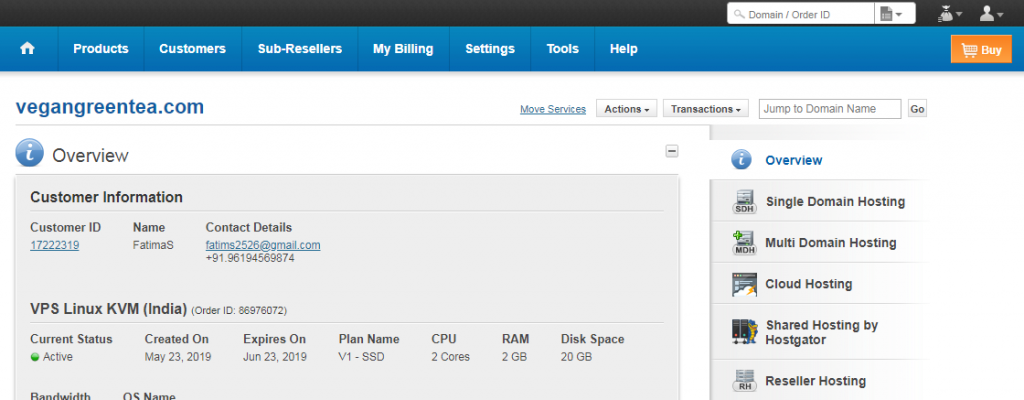
Task: Click the Created On date May 23, 2019
Action: click(178, 358)
